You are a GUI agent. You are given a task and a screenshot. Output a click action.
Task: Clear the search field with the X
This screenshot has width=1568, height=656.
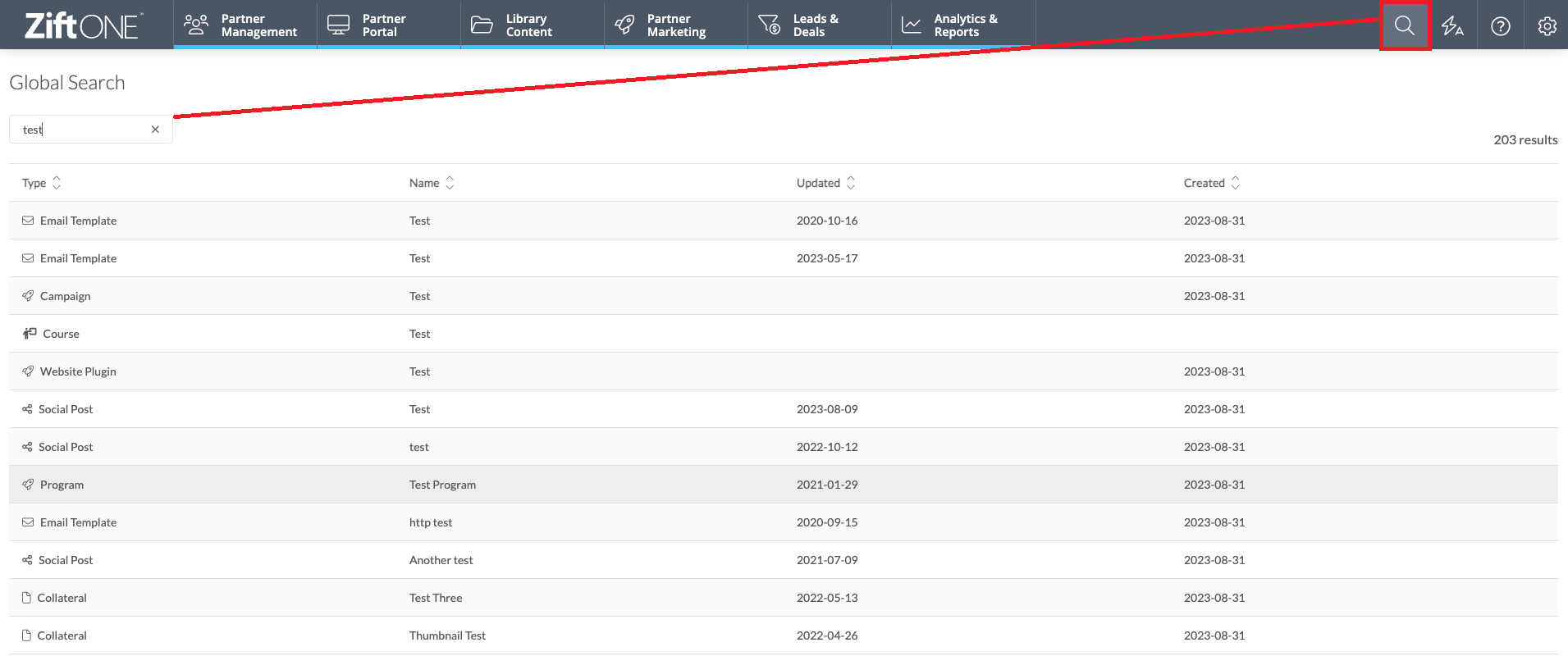pyautogui.click(x=155, y=130)
